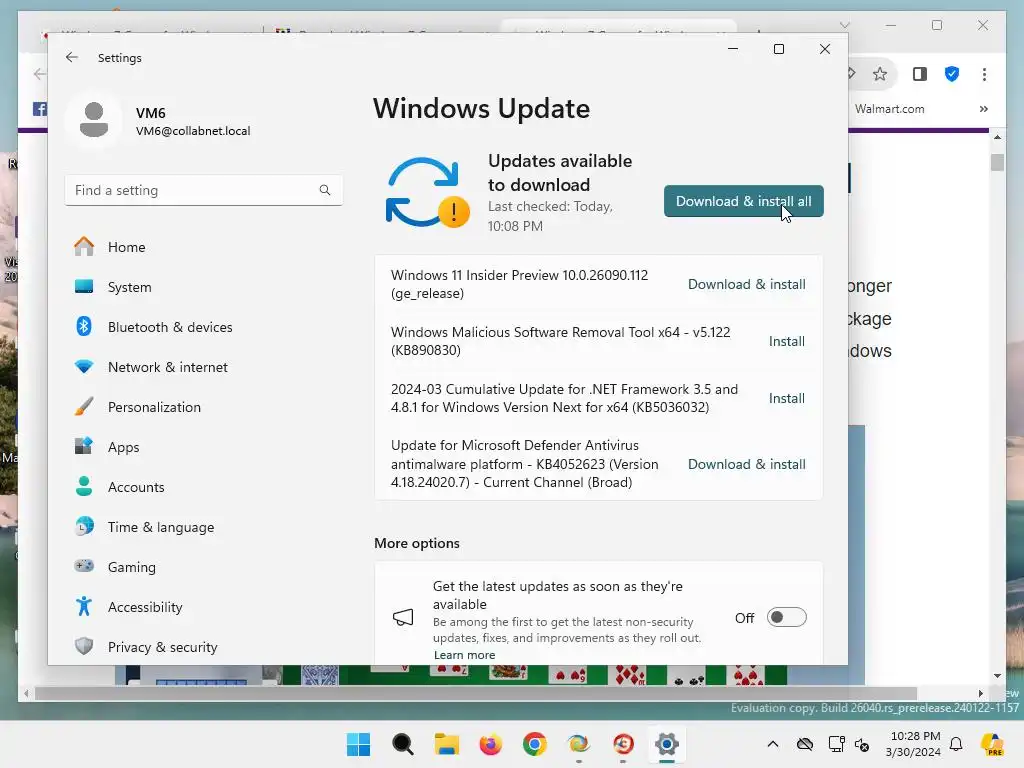Open Chrome side panel icon
The image size is (1024, 768).
tap(920, 74)
